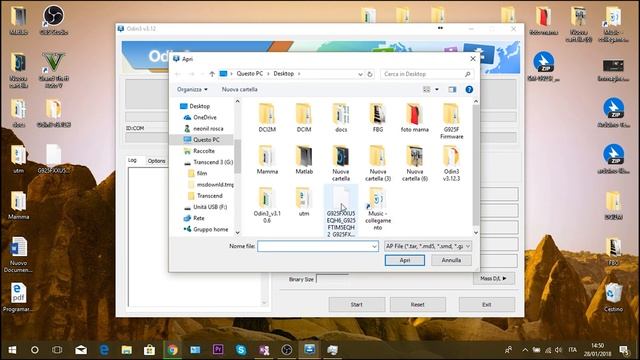Select the G925FXXU5 firmware file
The image size is (640, 360).
341,212
